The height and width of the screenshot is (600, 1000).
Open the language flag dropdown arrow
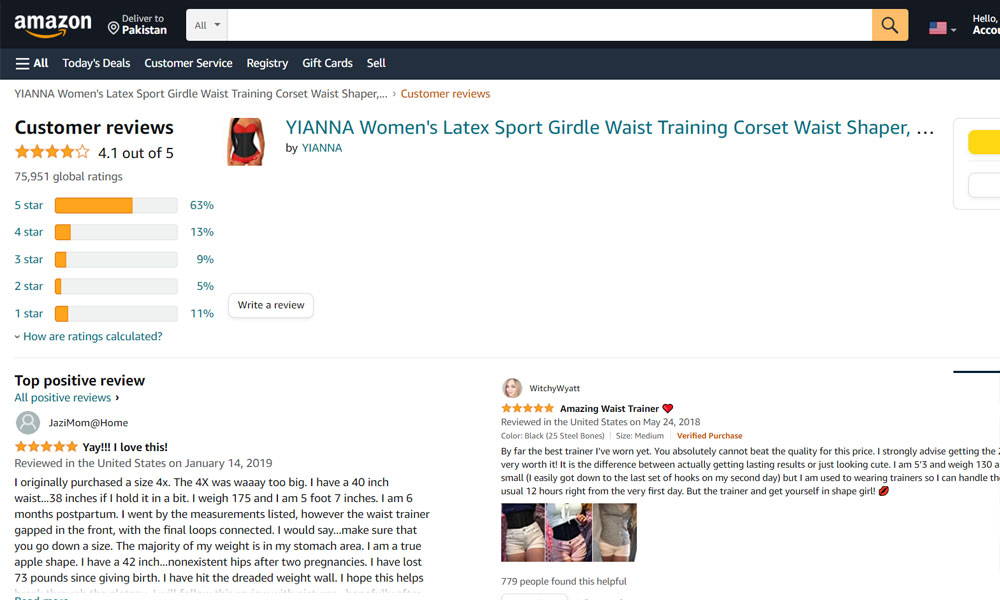click(x=953, y=30)
